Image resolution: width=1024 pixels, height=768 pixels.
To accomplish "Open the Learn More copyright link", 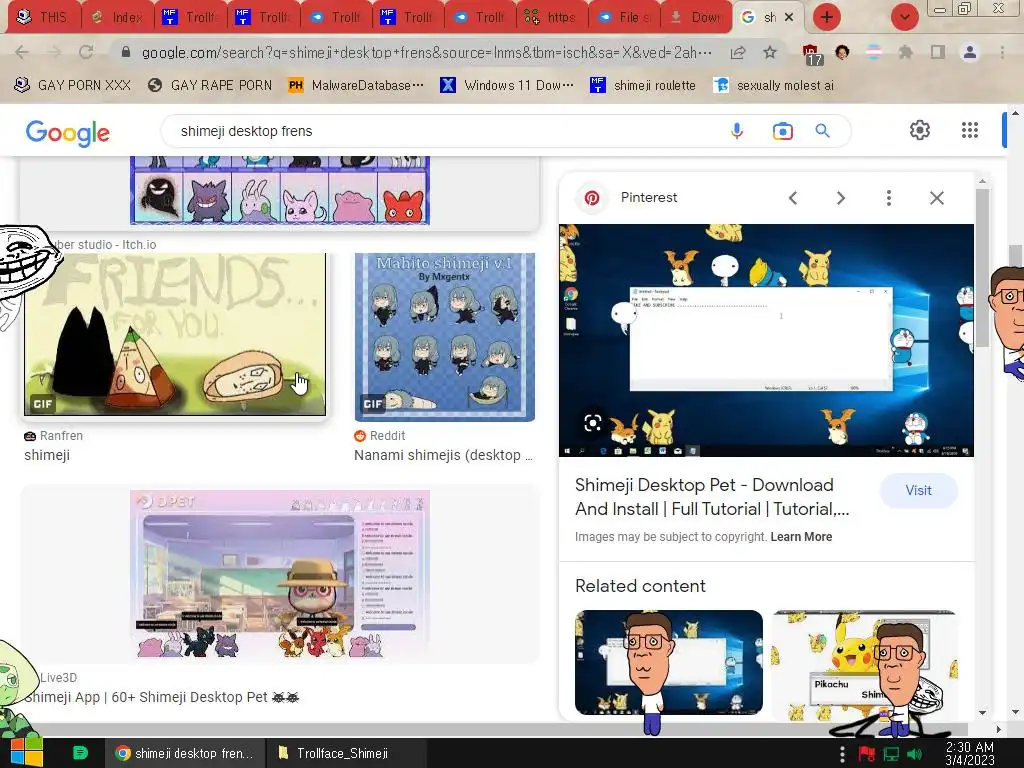I will coord(801,537).
